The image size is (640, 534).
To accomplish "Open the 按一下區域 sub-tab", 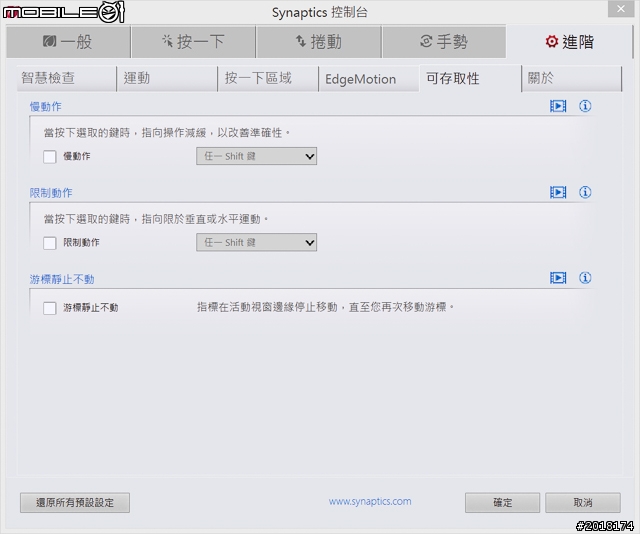I will (x=268, y=78).
